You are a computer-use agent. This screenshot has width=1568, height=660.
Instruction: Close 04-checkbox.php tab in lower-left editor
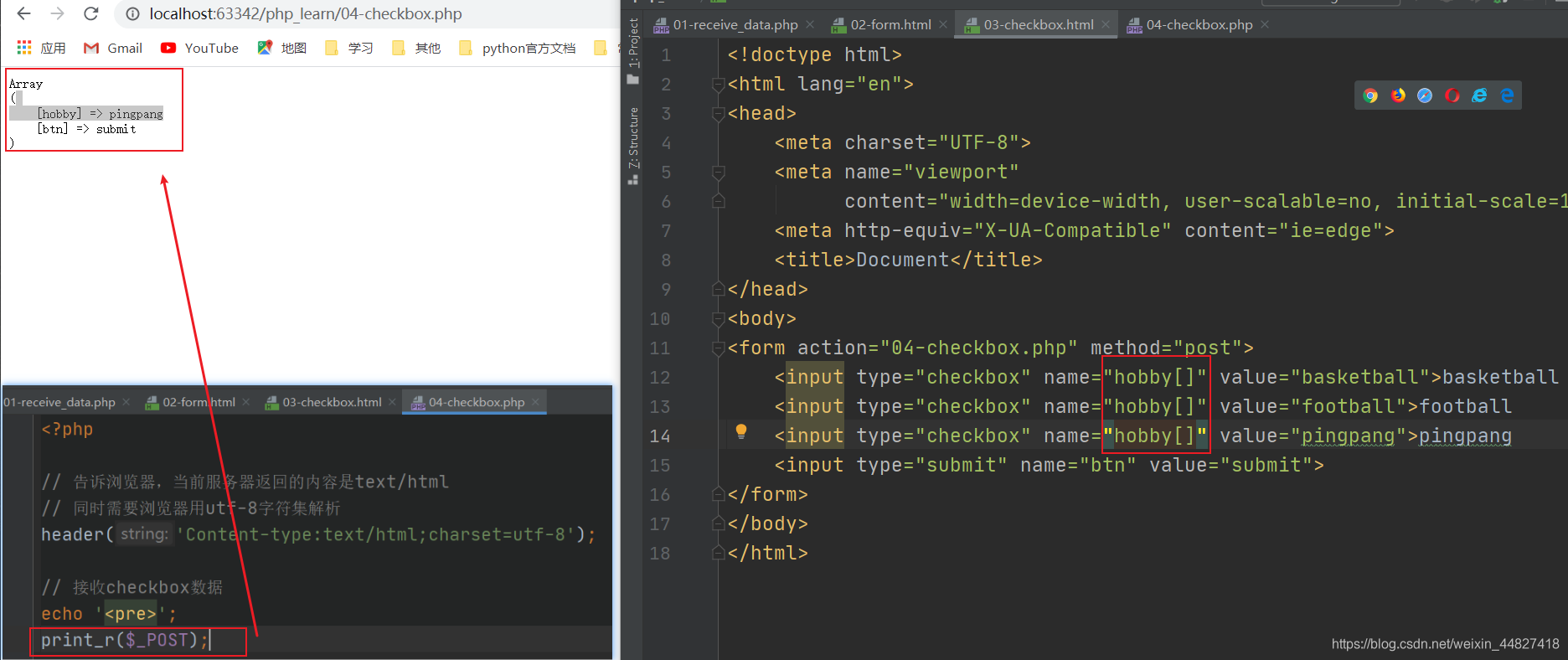(536, 402)
